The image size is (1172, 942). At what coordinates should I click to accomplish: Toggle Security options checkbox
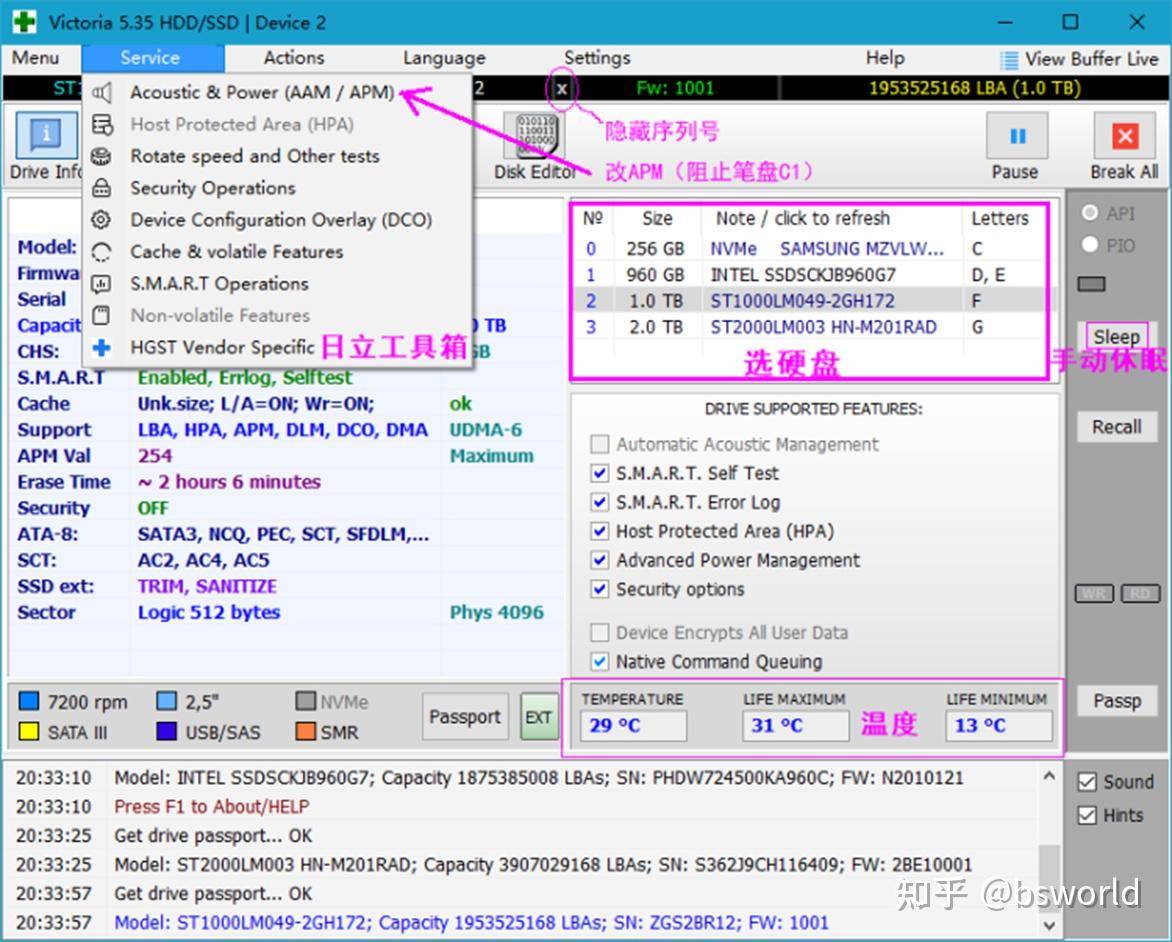tap(599, 589)
